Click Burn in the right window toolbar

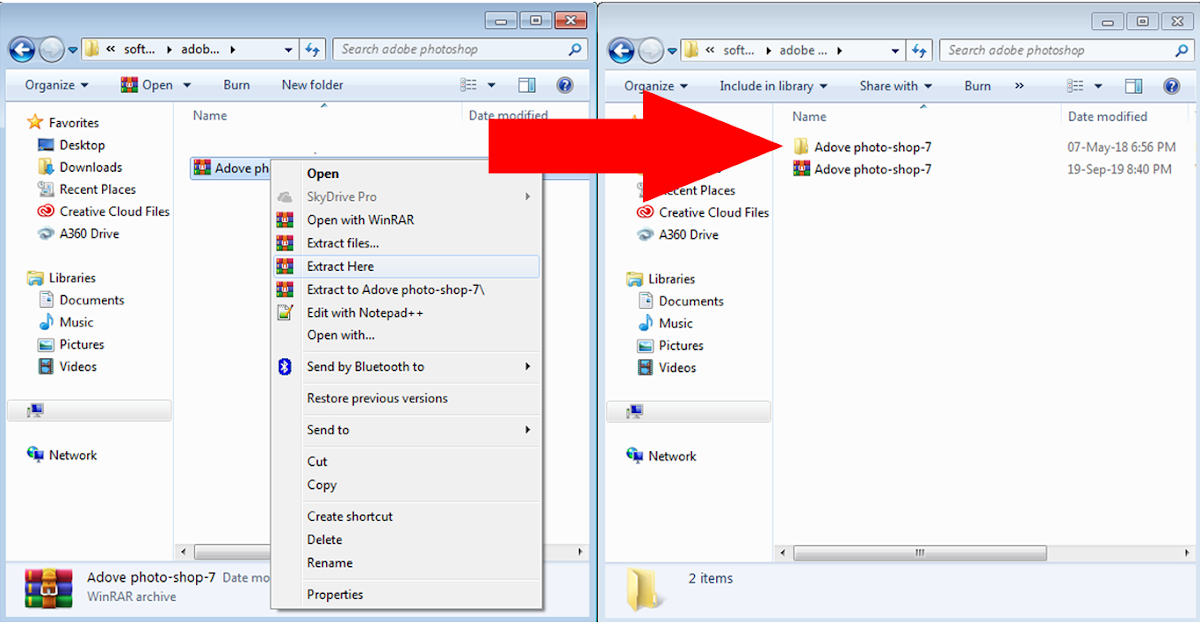977,86
